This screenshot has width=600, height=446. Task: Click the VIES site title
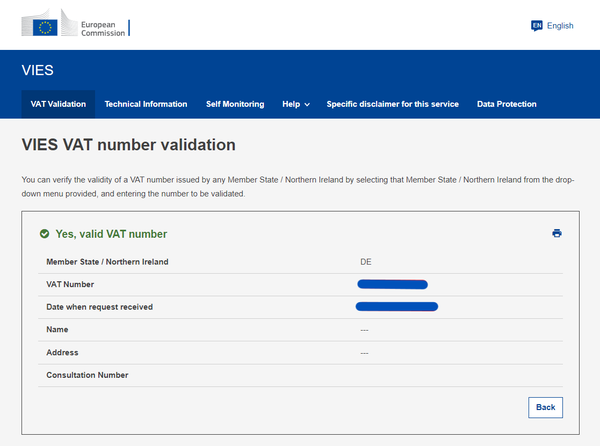(x=37, y=71)
